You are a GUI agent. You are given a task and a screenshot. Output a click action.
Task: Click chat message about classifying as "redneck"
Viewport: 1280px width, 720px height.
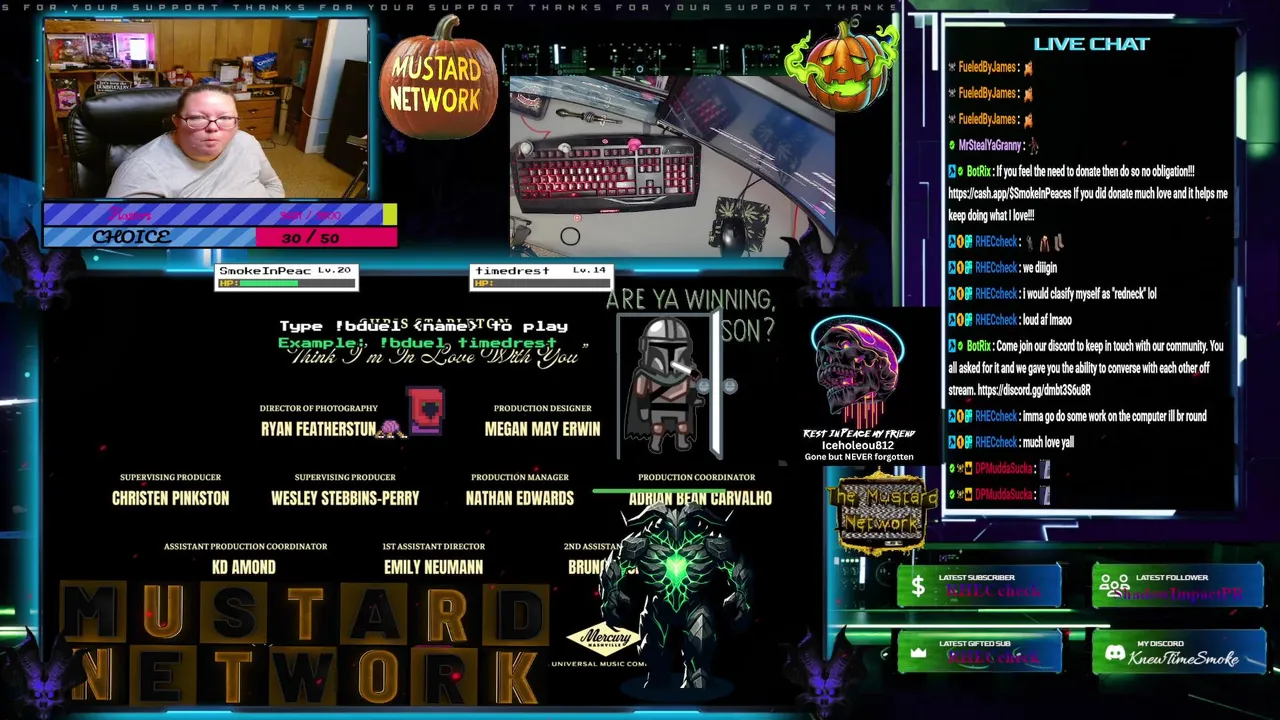[x=1089, y=294]
